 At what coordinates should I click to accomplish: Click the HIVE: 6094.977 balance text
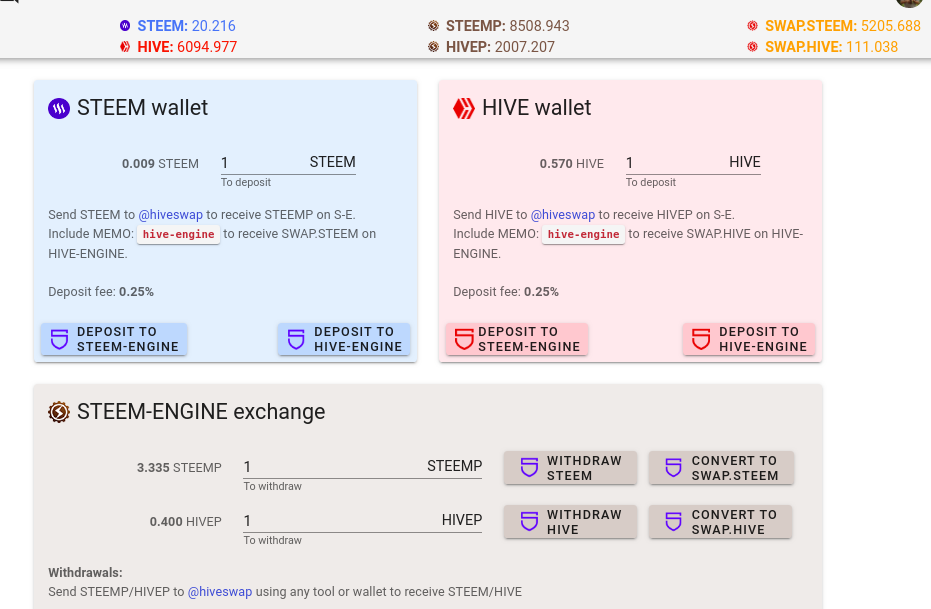click(x=187, y=47)
